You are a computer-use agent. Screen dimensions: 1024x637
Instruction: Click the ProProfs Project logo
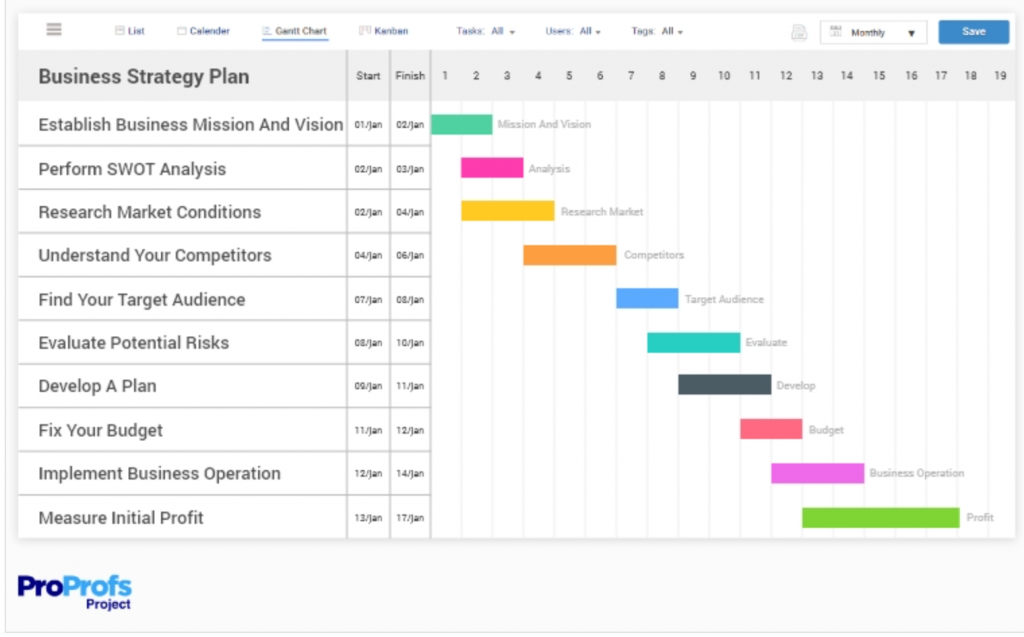point(74,592)
